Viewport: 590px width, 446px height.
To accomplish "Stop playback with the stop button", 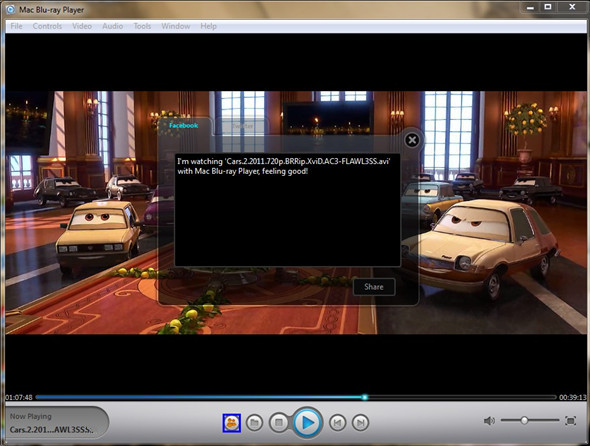I will coord(278,423).
